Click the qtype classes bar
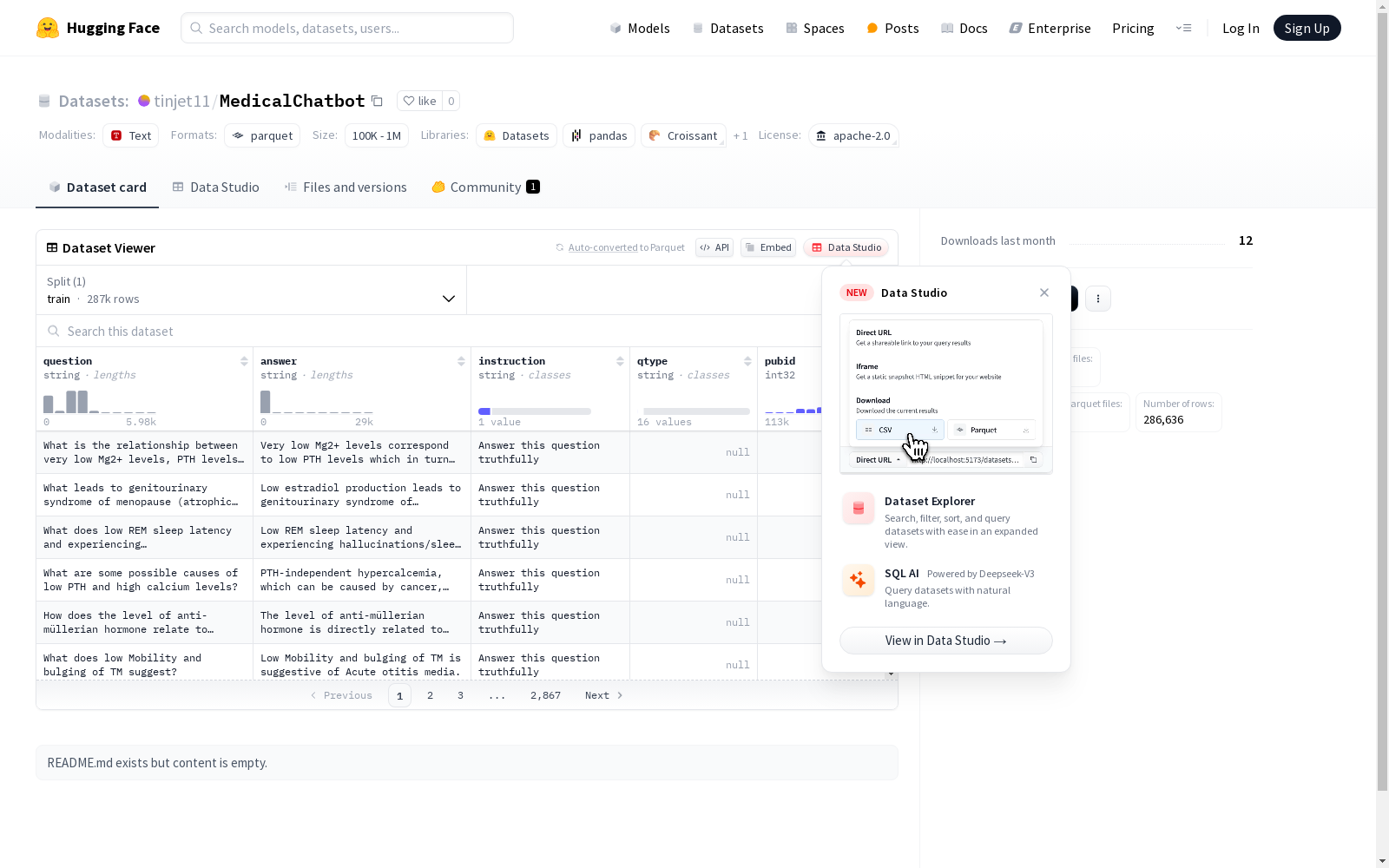Screen dimensions: 1389x868 pyautogui.click(x=696, y=411)
